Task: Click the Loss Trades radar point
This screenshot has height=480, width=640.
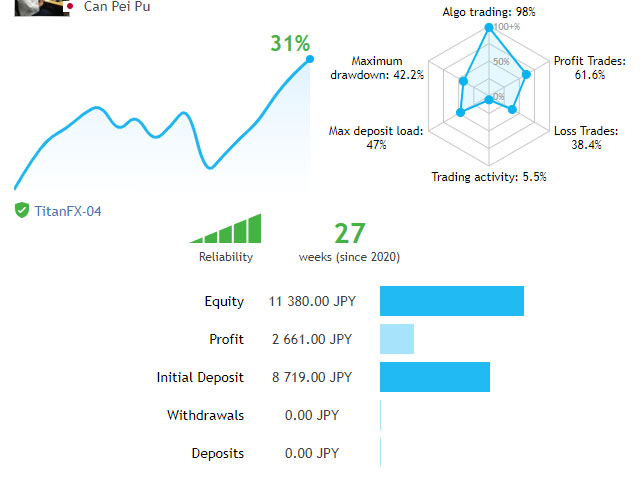Action: point(513,109)
